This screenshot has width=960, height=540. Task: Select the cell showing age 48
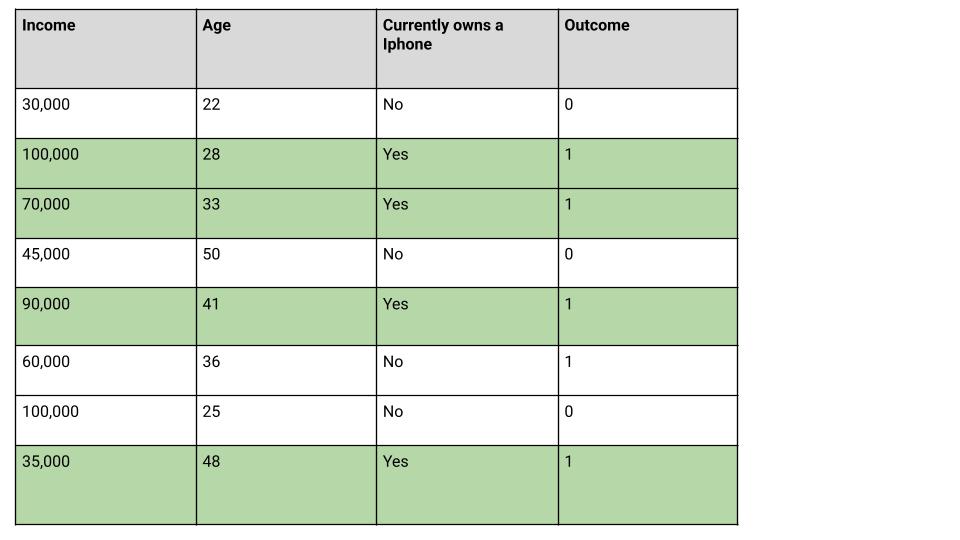pos(287,485)
